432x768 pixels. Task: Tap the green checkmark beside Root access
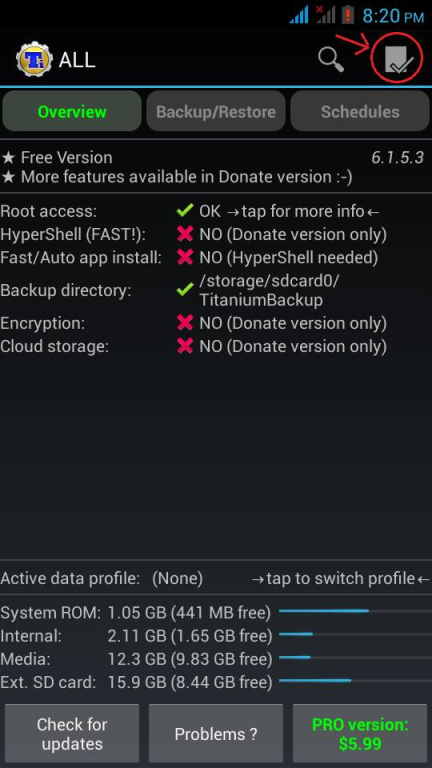[185, 212]
